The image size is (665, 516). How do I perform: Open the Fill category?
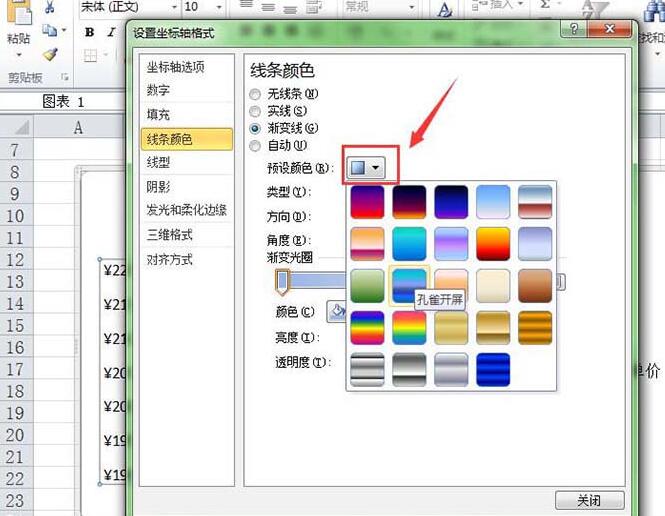coord(187,114)
